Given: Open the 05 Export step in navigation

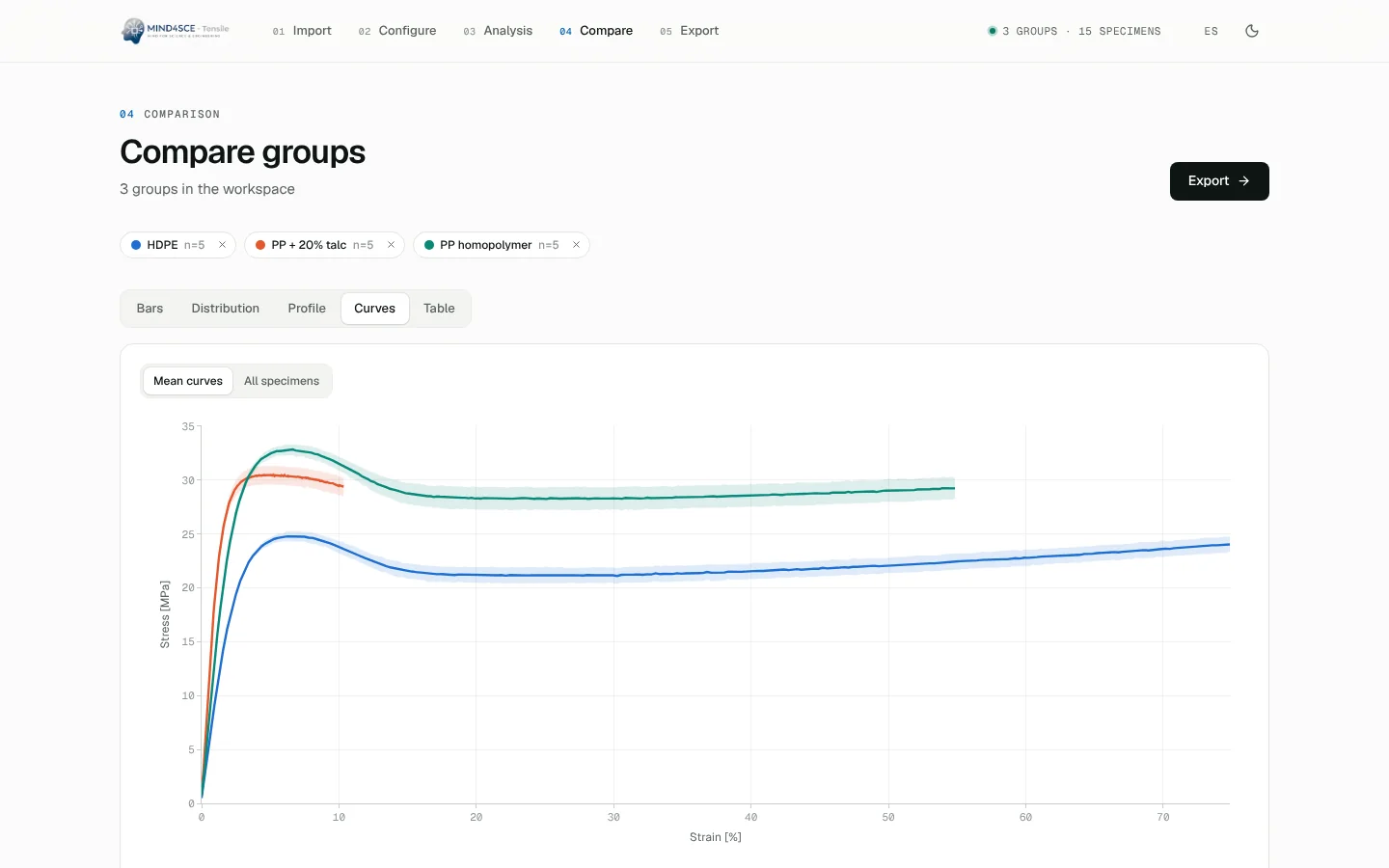Looking at the screenshot, I should click(690, 31).
